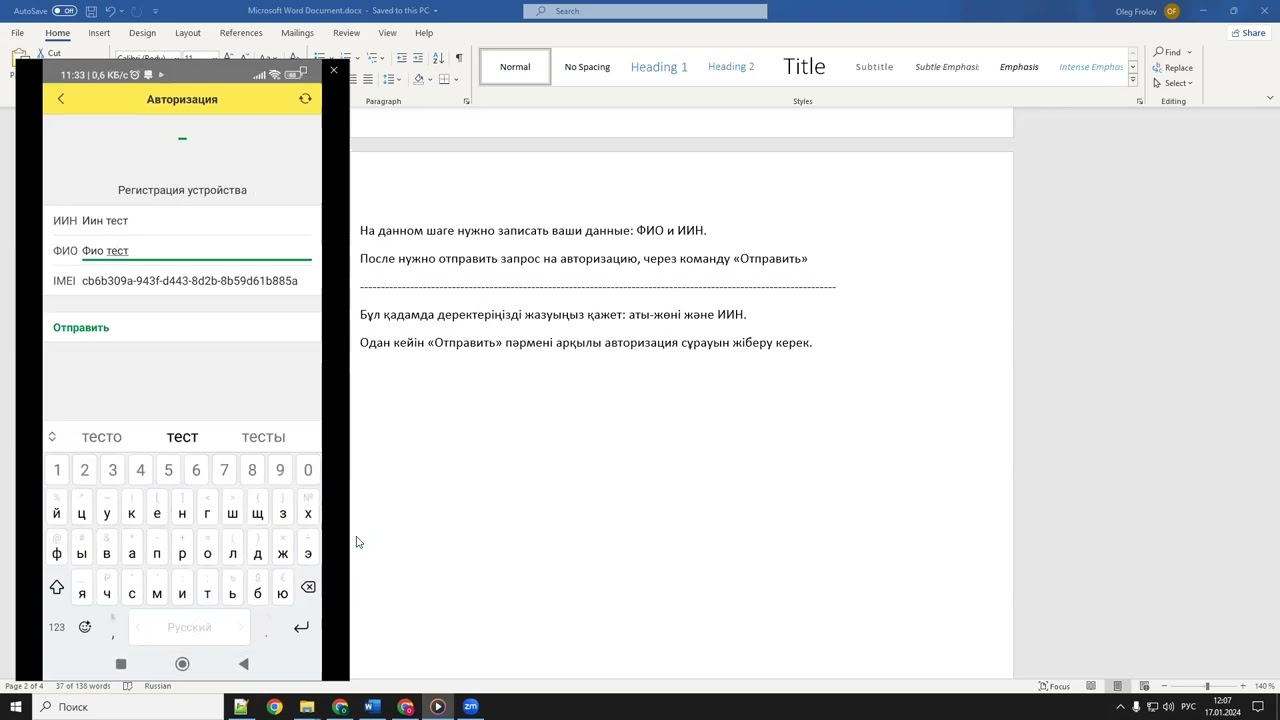Expand the Styles gallery More arrow

pyautogui.click(x=1133, y=82)
